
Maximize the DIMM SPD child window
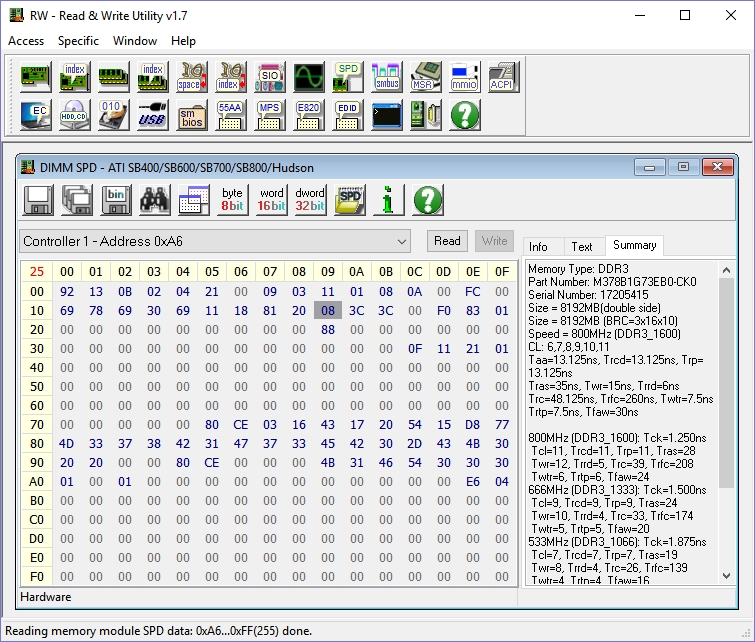coord(683,167)
